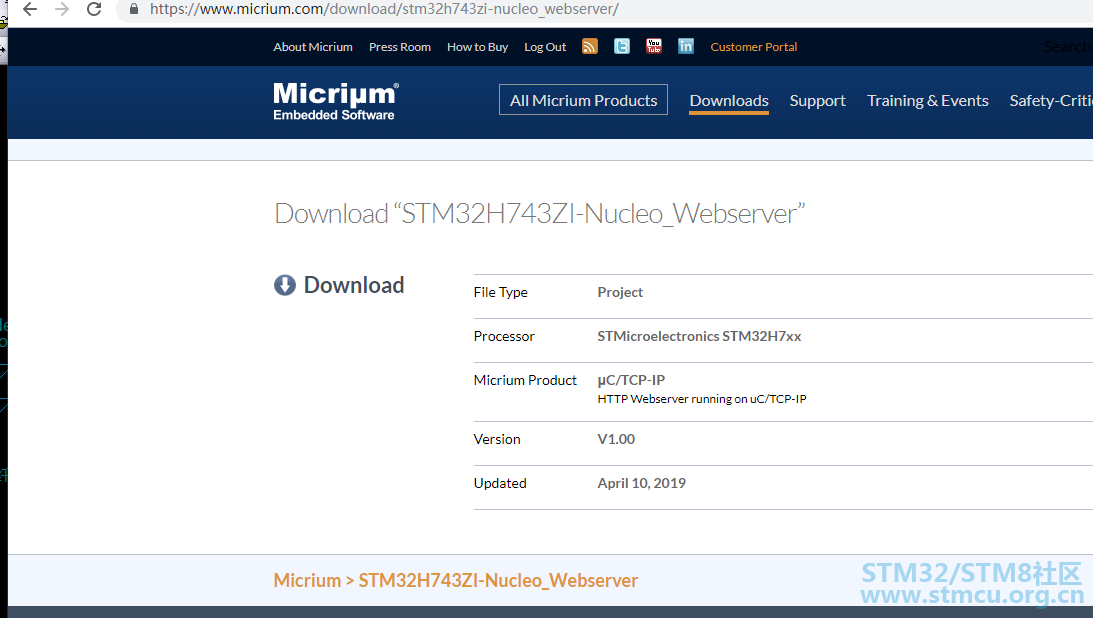
Task: Click the browser forward arrow
Action: coord(62,9)
